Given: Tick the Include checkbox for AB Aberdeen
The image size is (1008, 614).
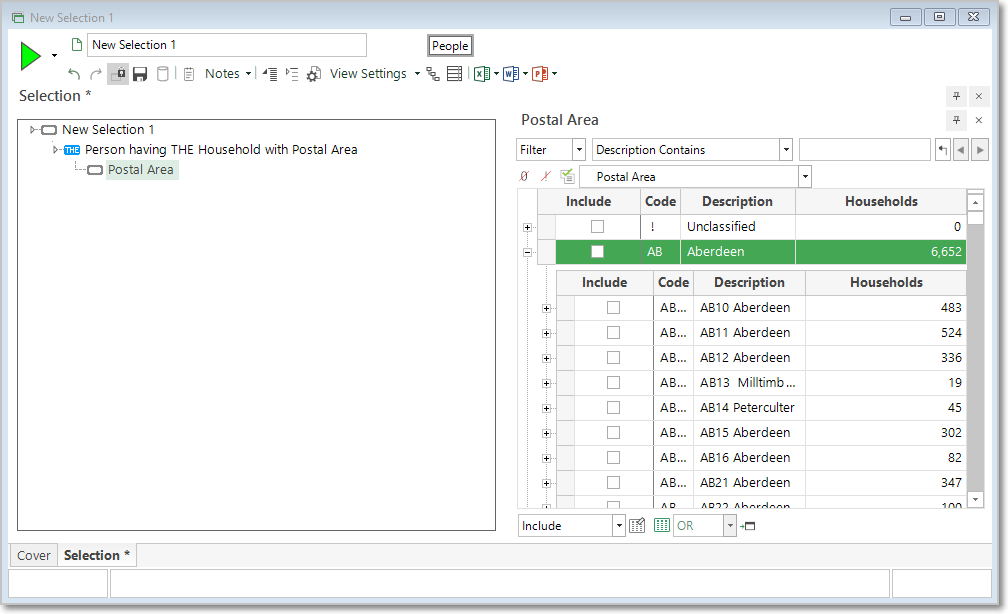Looking at the screenshot, I should [597, 251].
